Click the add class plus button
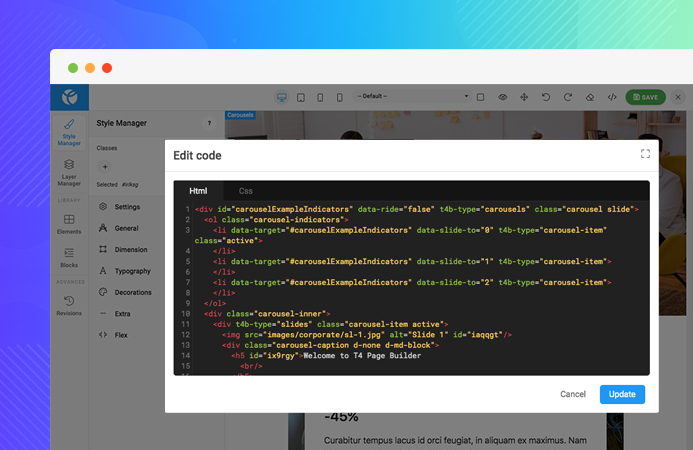693x450 pixels. (105, 166)
